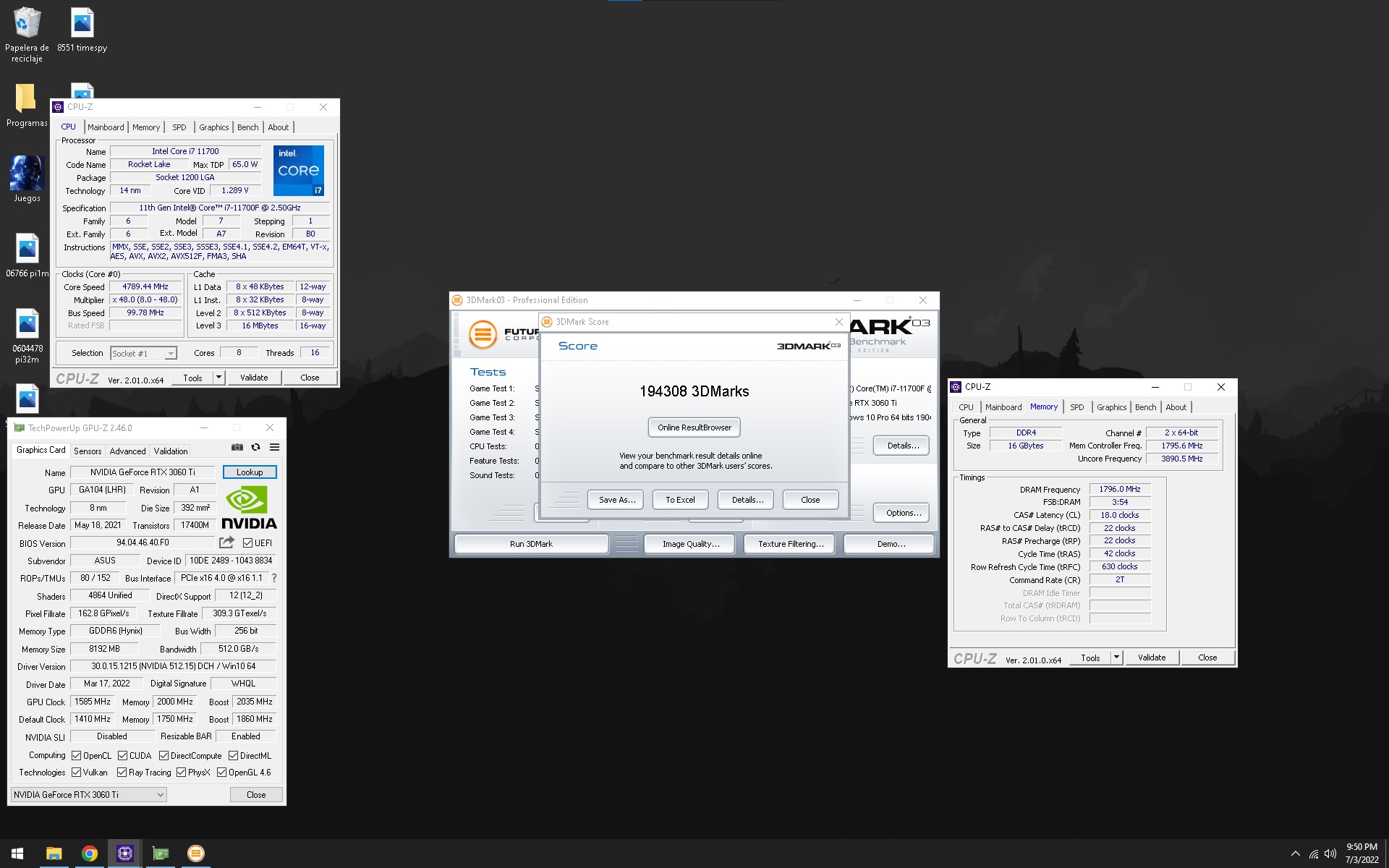The width and height of the screenshot is (1389, 868).
Task: Open the Programas folder on desktop
Action: [27, 106]
